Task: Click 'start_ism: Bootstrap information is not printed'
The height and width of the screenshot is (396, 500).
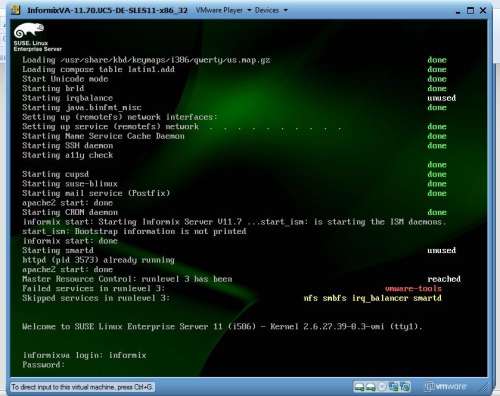Action: click(134, 231)
